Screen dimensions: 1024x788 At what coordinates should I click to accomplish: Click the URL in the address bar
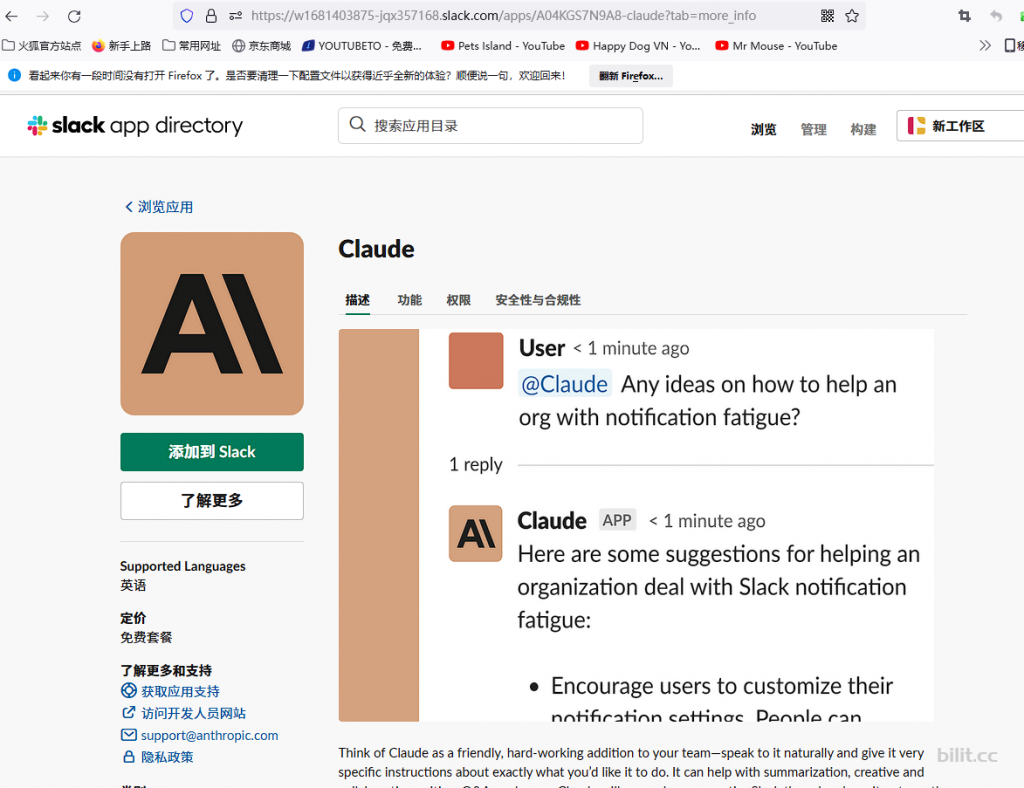pos(503,16)
